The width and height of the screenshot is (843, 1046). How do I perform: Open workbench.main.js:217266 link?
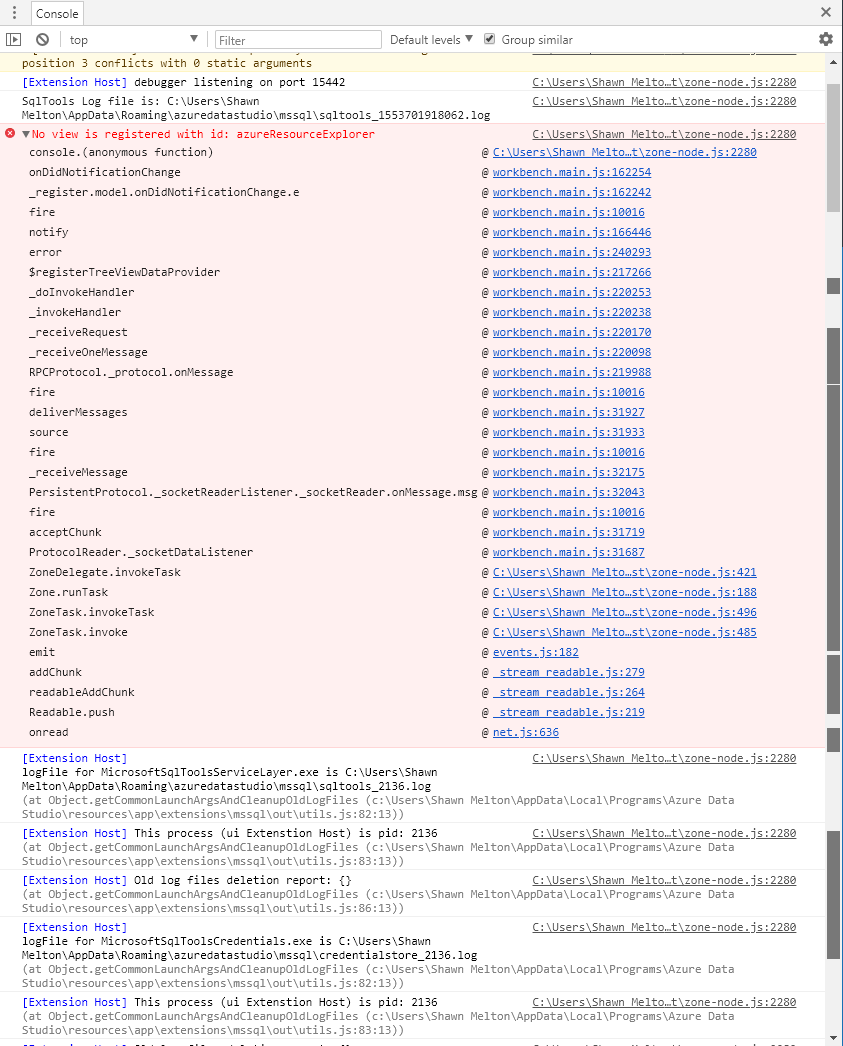pos(572,272)
